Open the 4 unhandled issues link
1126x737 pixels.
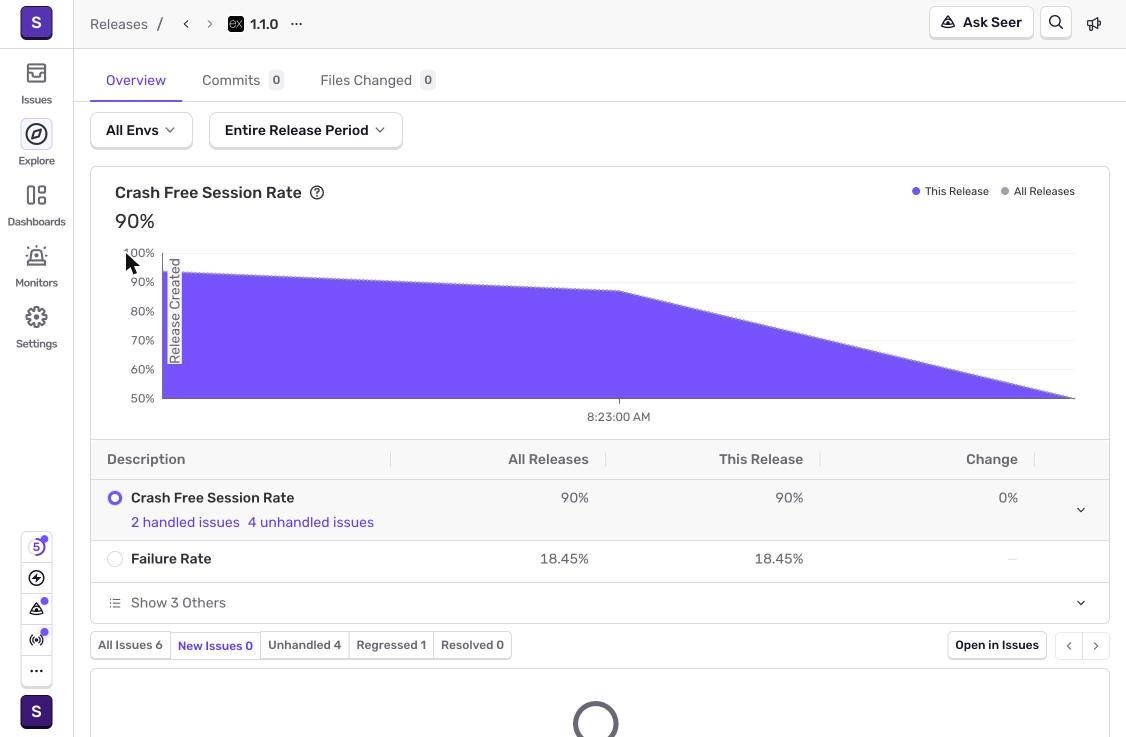[x=311, y=522]
